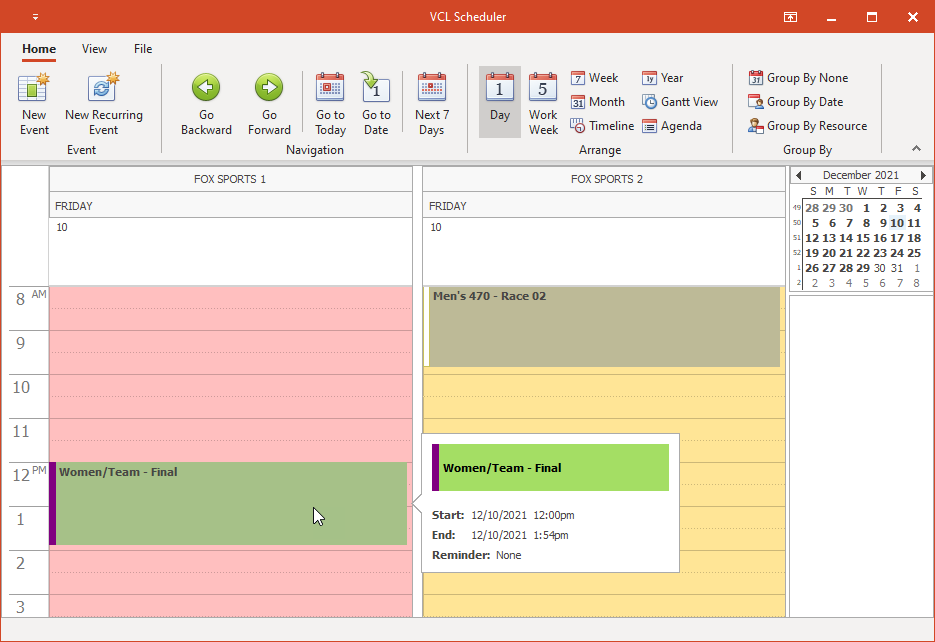Select the Day view in Arrange group
Image resolution: width=935 pixels, height=642 pixels.
(499, 100)
